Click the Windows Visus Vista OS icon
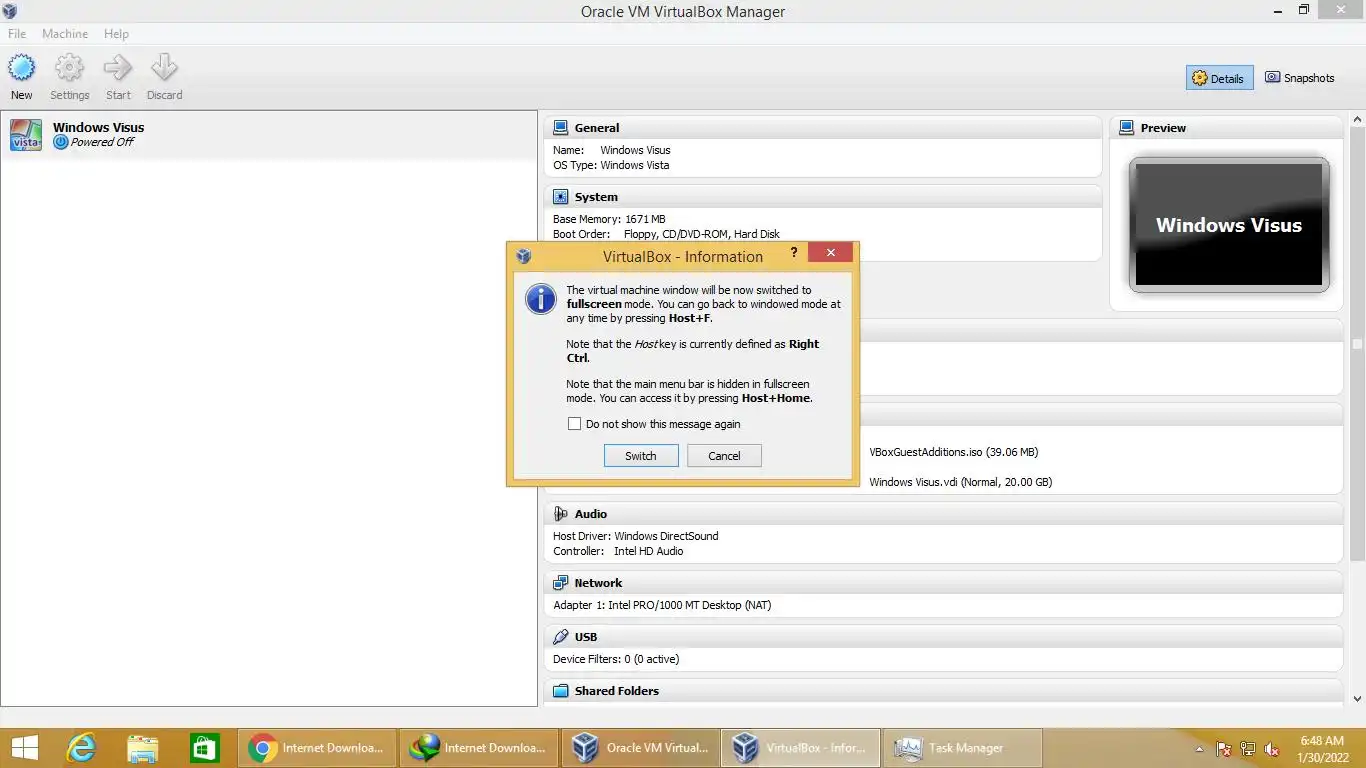 (x=26, y=135)
